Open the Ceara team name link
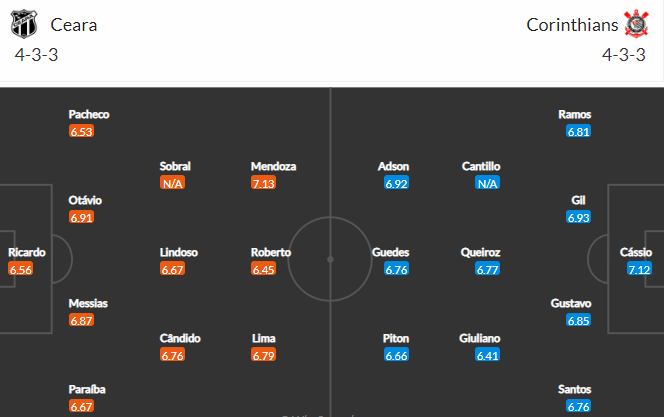This screenshot has width=664, height=417. pyautogui.click(x=74, y=25)
